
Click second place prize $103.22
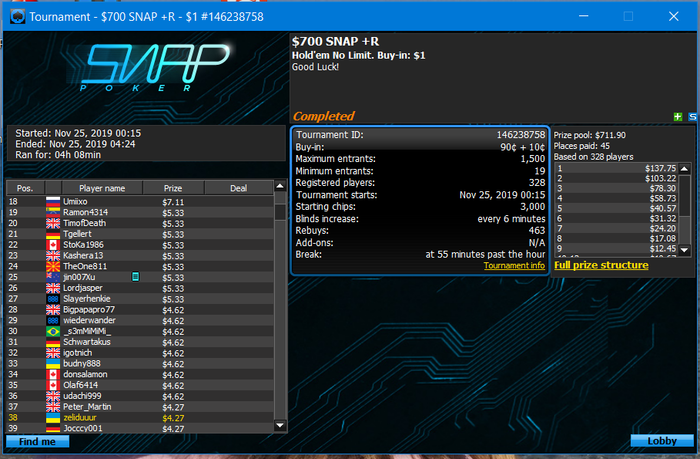660,179
